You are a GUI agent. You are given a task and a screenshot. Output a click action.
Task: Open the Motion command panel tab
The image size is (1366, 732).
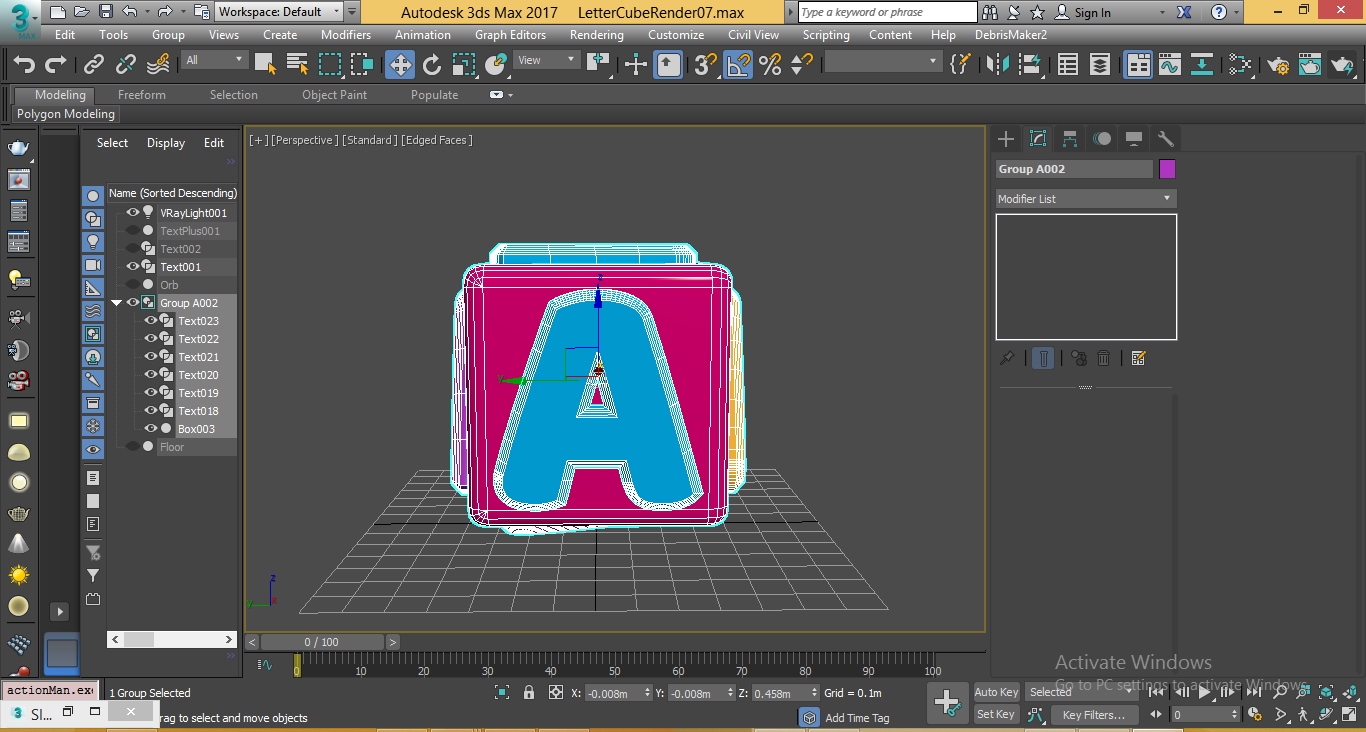click(1102, 139)
